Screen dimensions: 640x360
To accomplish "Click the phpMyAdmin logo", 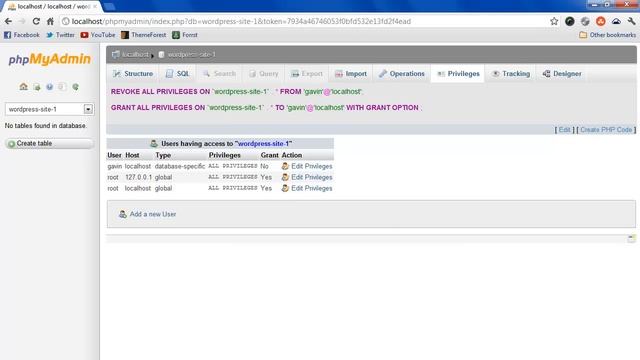I will click(49, 59).
